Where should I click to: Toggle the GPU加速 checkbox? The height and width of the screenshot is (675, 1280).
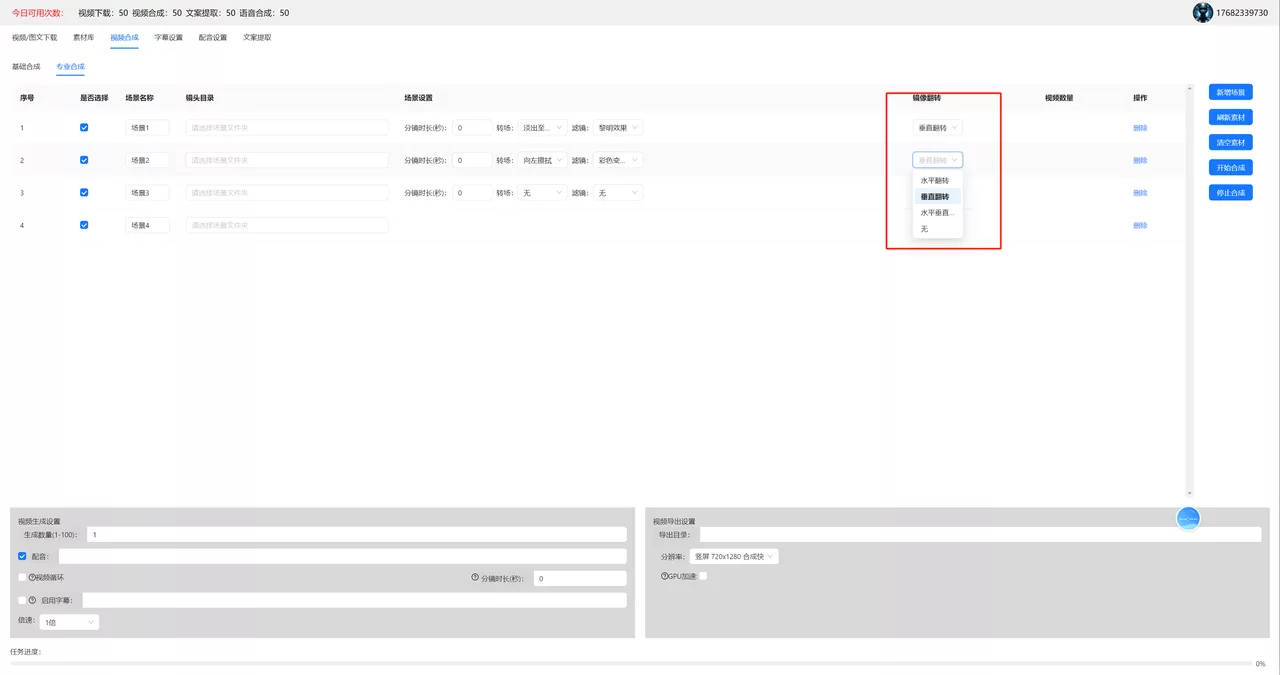coord(703,576)
